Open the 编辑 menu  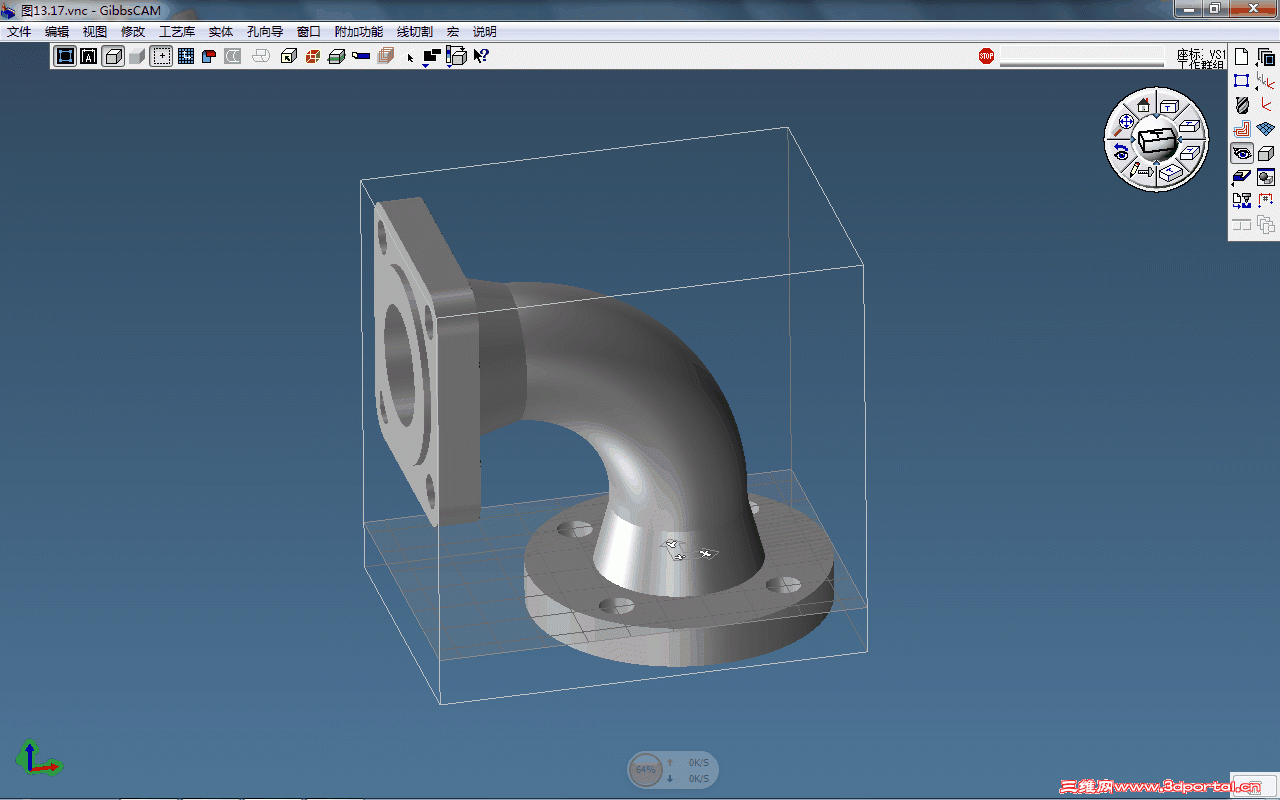[x=57, y=32]
